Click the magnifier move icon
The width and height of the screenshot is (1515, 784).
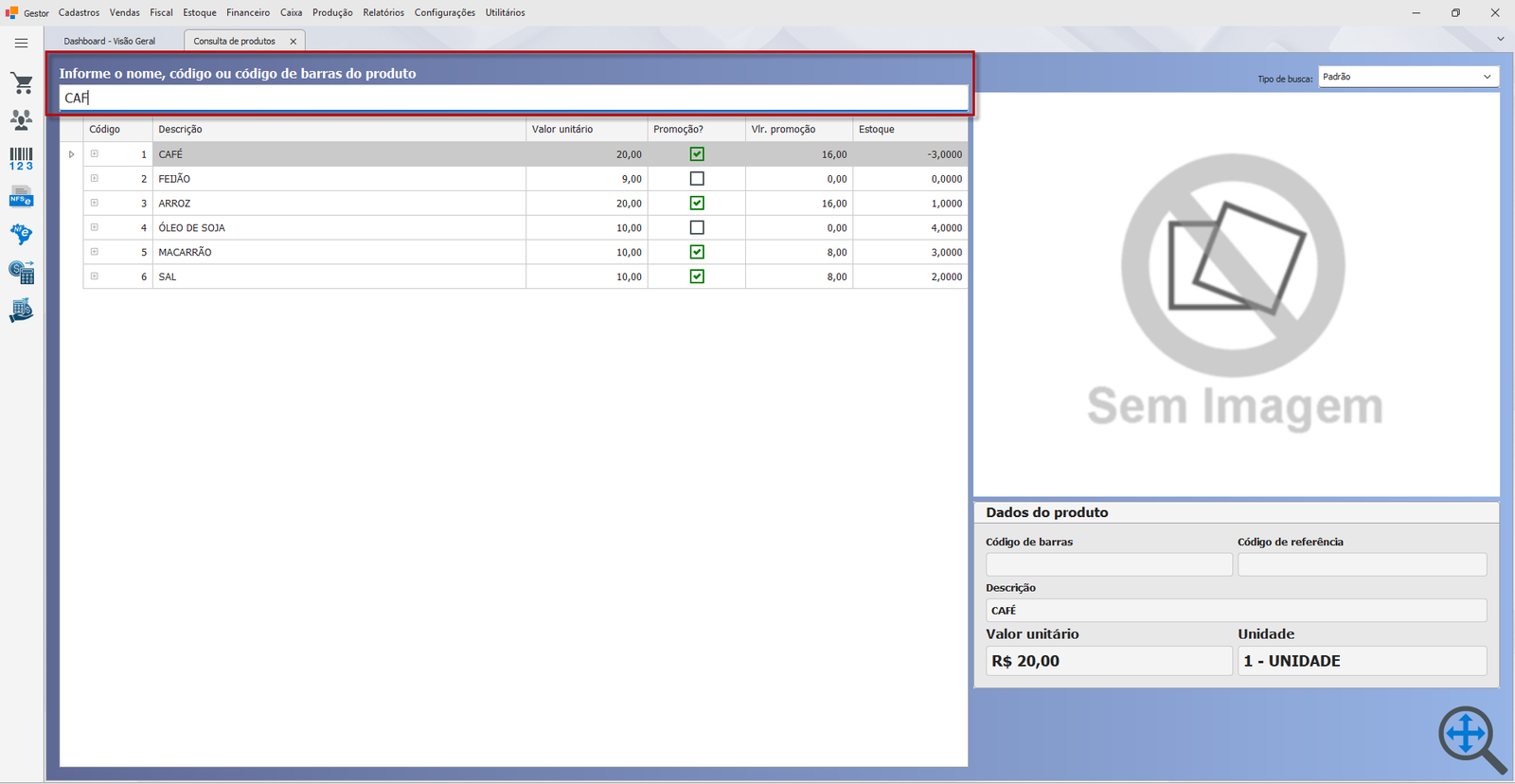tap(1471, 739)
